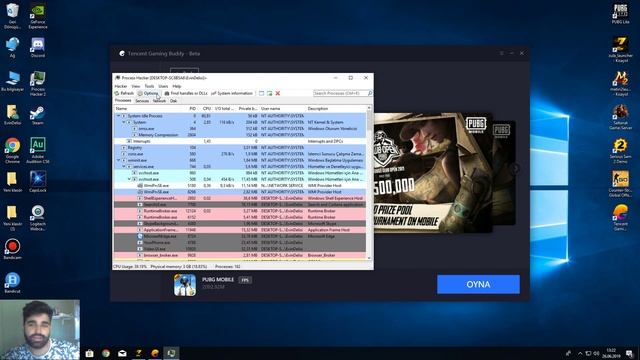Screen dimensions: 640x360
Task: Open Logitech Webcam desktop shortcut
Action: tap(38, 218)
